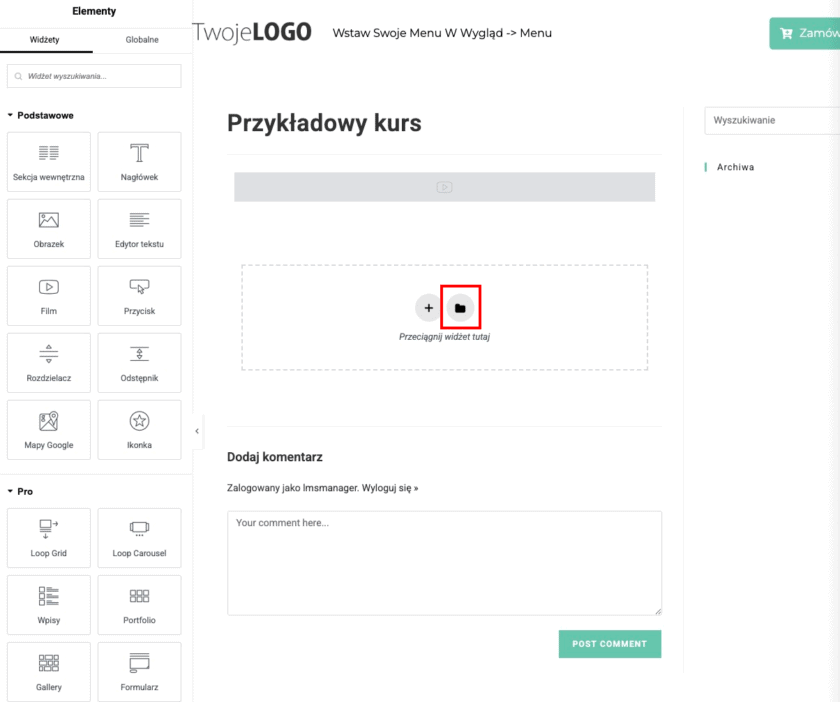Add a new section with plus icon
Image resolution: width=840 pixels, height=702 pixels.
(x=428, y=307)
